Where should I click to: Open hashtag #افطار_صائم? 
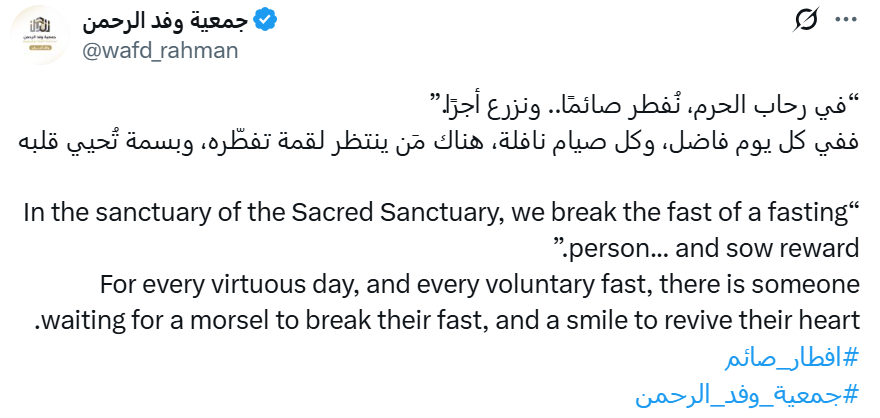[792, 359]
